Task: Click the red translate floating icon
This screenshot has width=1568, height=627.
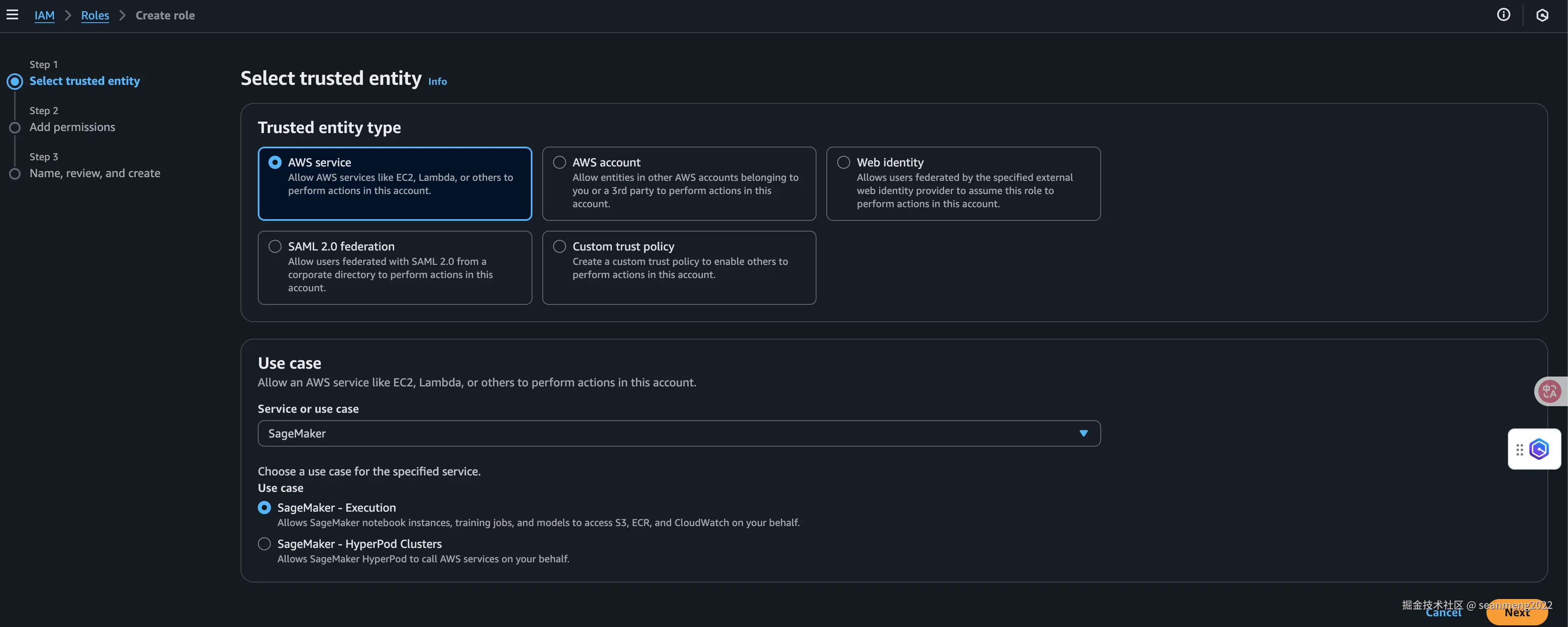Action: pos(1550,391)
